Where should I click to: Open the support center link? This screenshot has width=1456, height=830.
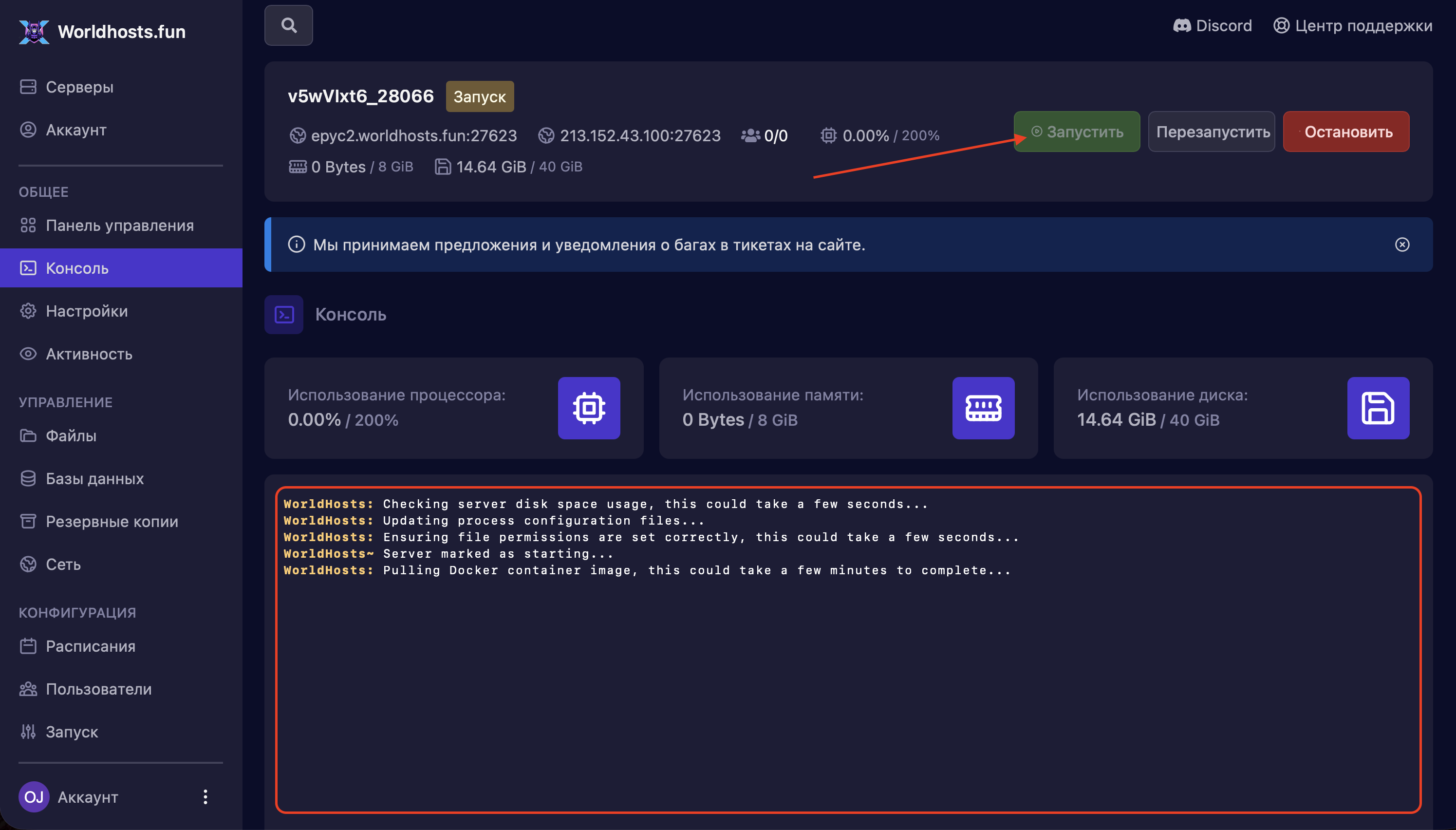(x=1352, y=26)
